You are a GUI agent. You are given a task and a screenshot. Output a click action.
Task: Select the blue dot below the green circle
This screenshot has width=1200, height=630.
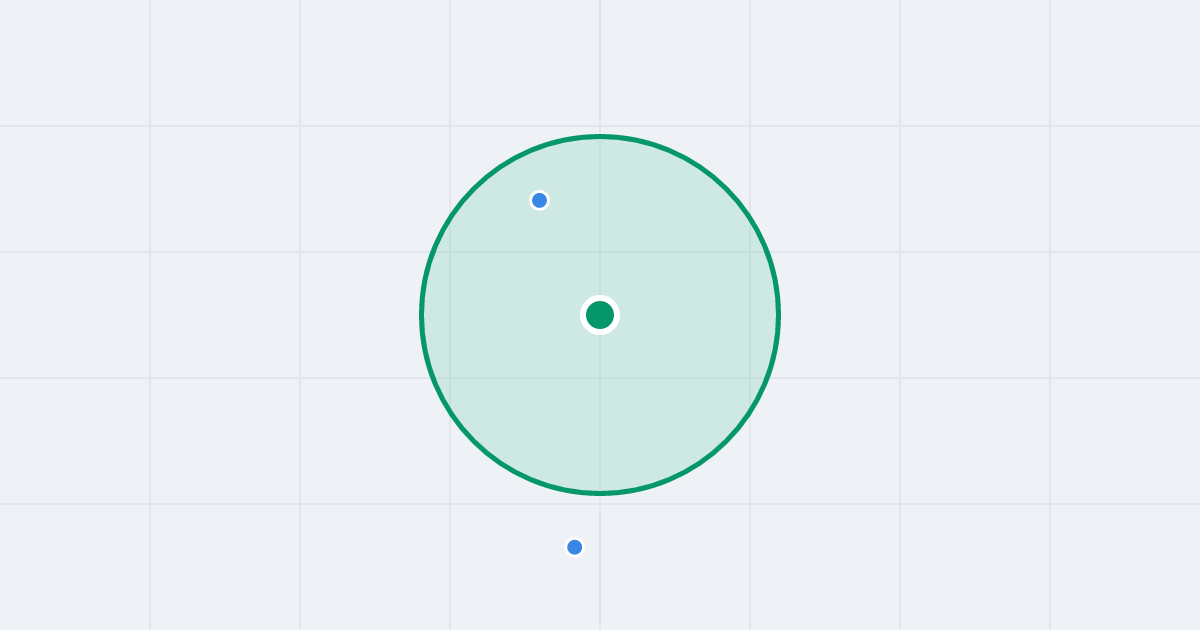[574, 547]
